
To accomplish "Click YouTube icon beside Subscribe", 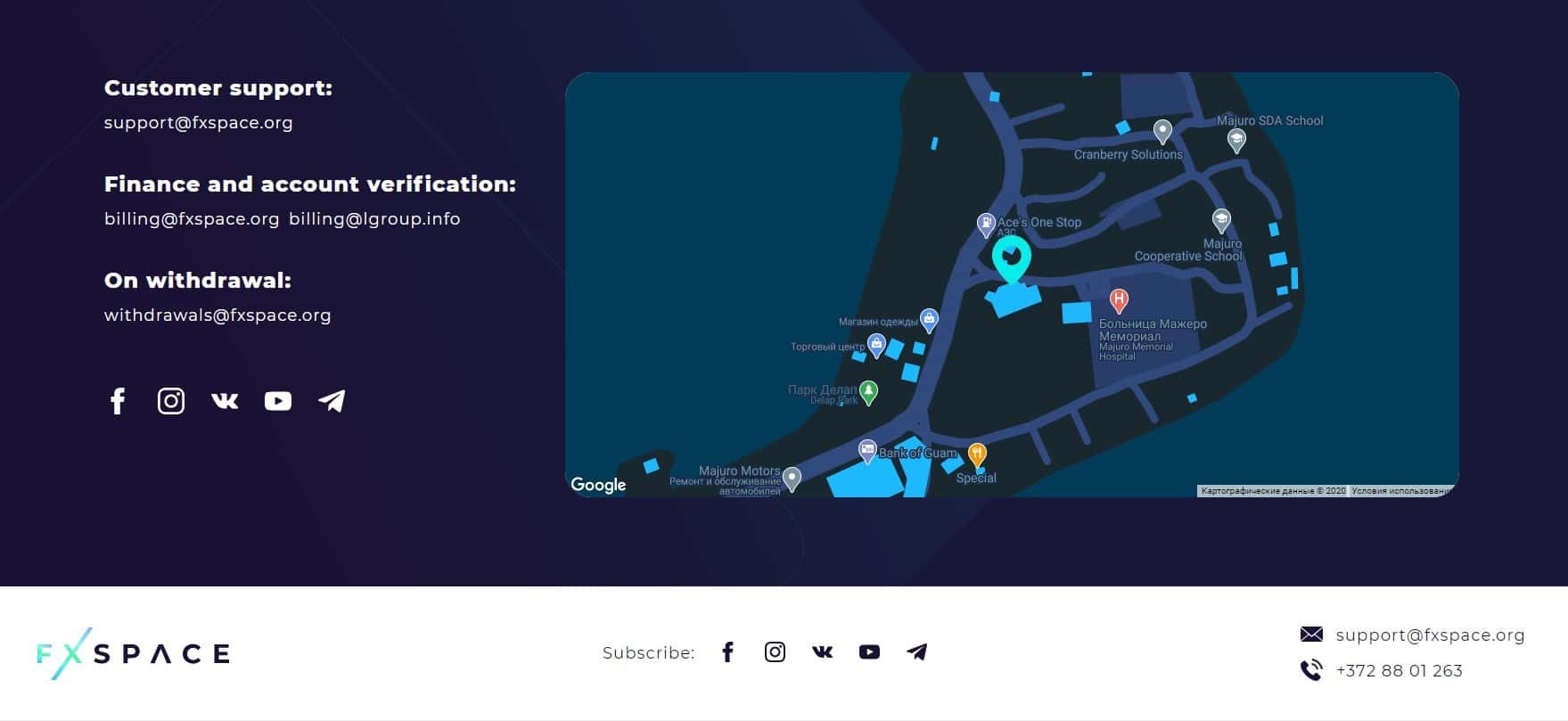I will coord(869,652).
